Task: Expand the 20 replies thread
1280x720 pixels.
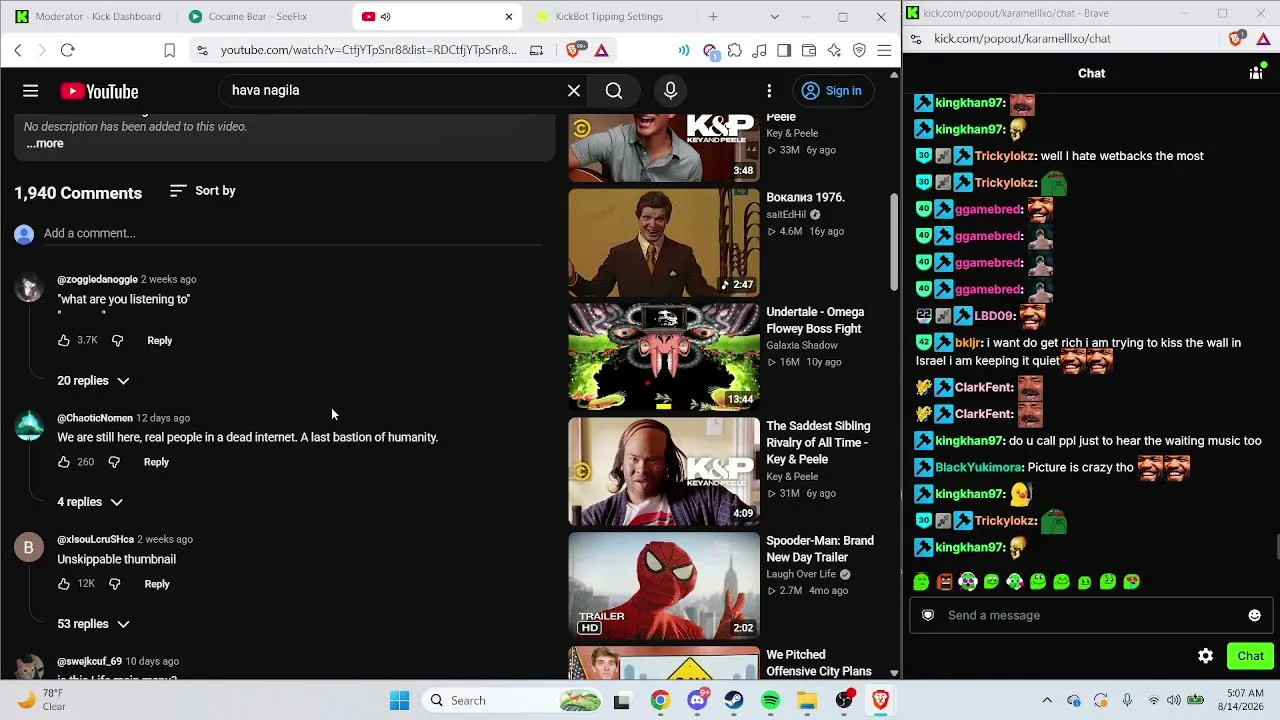Action: 93,381
